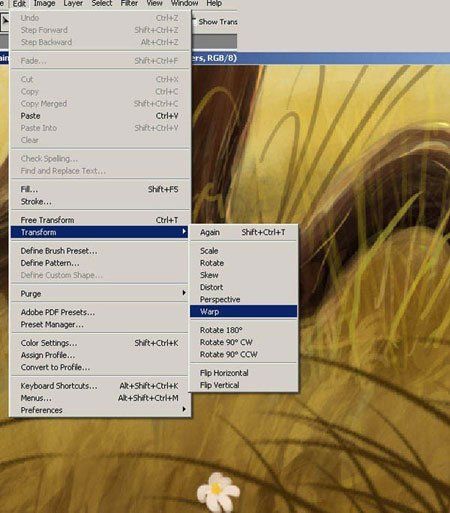The width and height of the screenshot is (450, 513).
Task: Choose Free Transform in Edit menu
Action: tap(99, 220)
